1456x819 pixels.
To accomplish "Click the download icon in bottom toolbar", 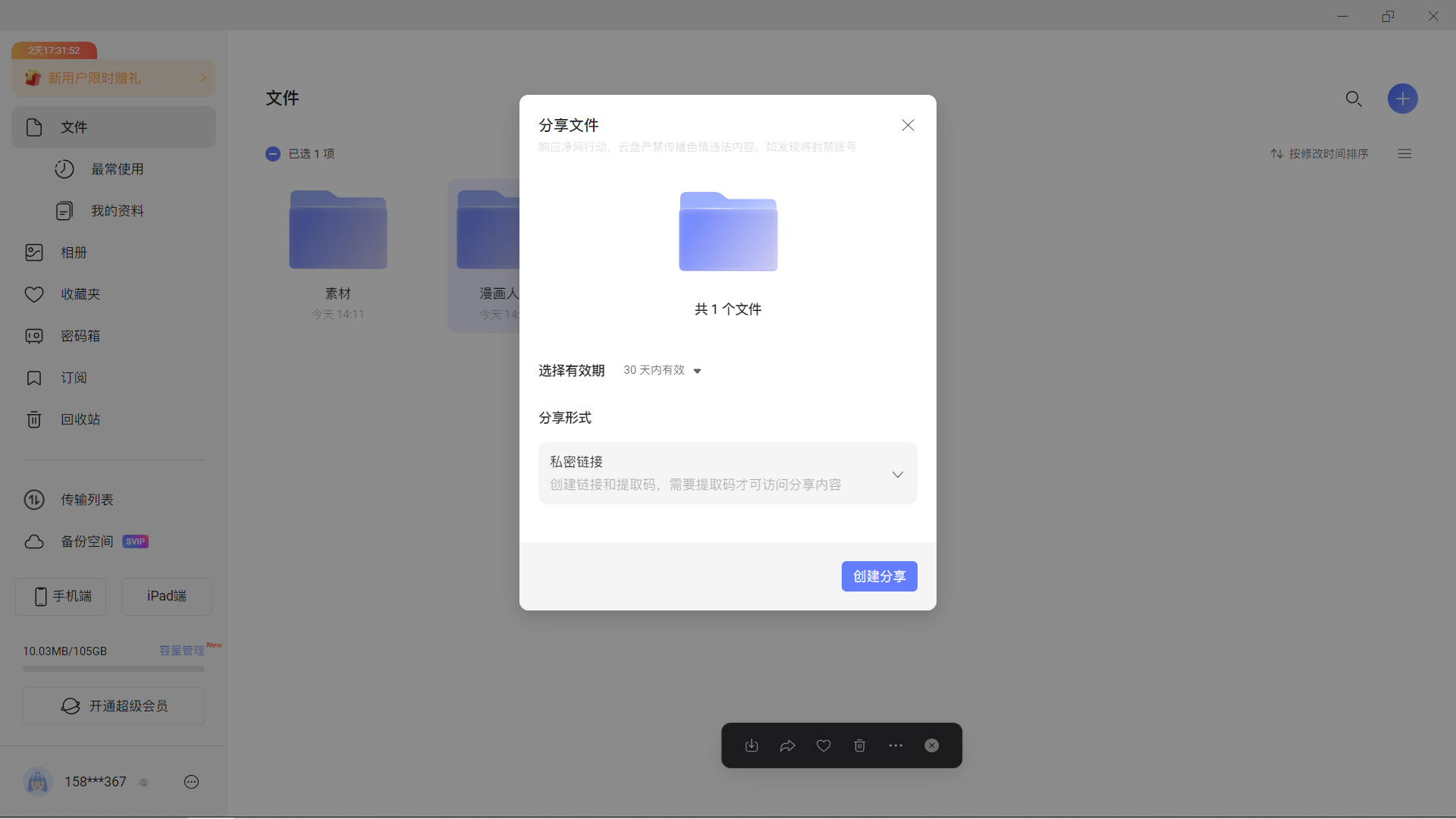I will click(x=752, y=745).
